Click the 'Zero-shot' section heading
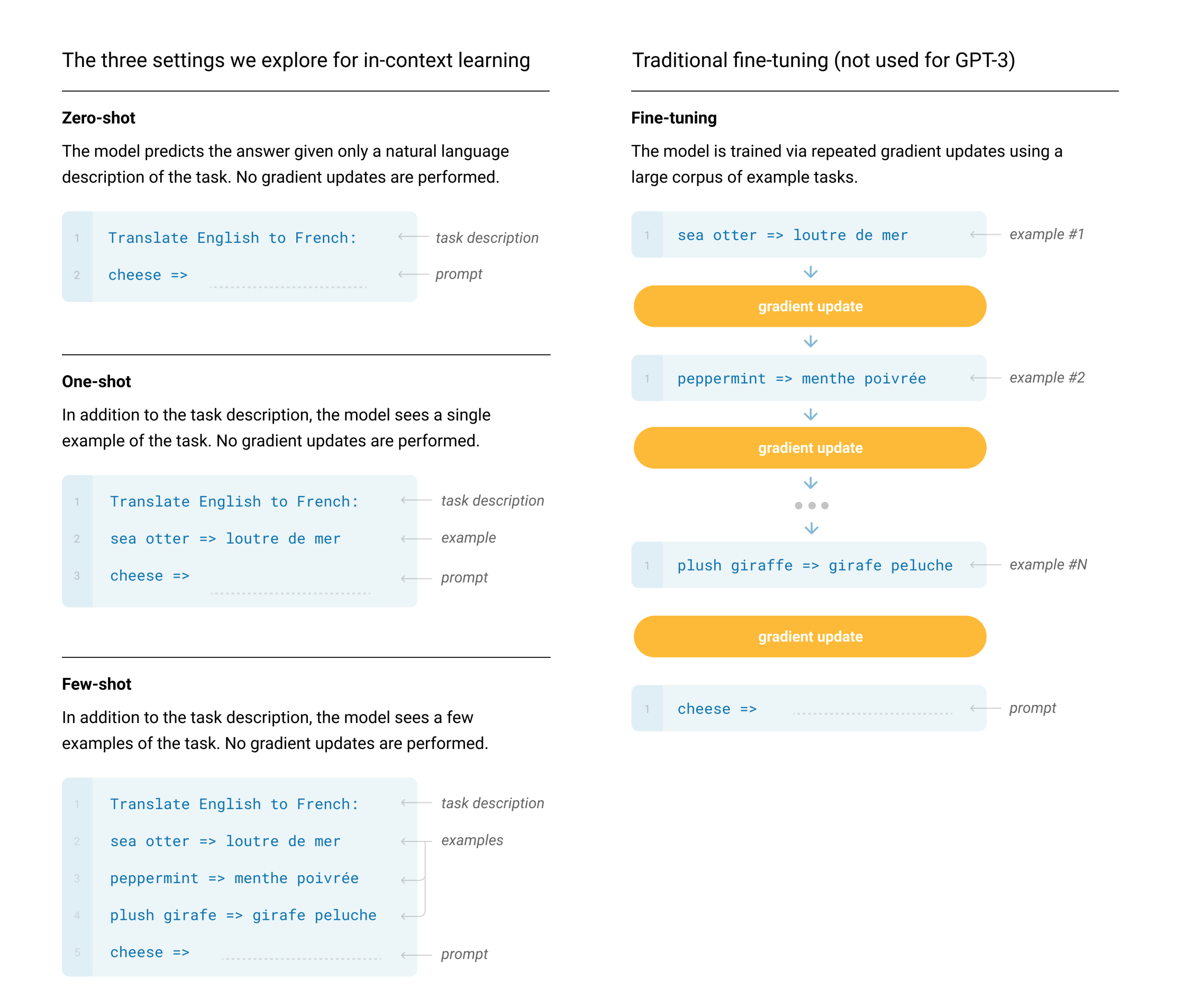The image size is (1184, 1008). pos(98,118)
